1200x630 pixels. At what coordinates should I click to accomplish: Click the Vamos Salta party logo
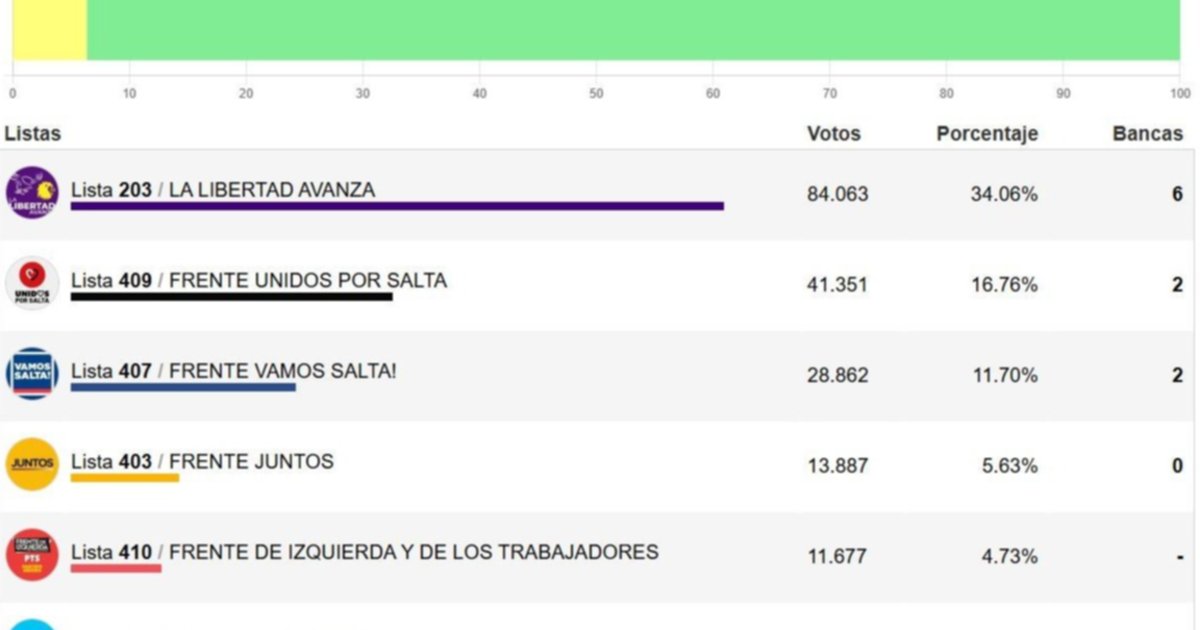[32, 374]
